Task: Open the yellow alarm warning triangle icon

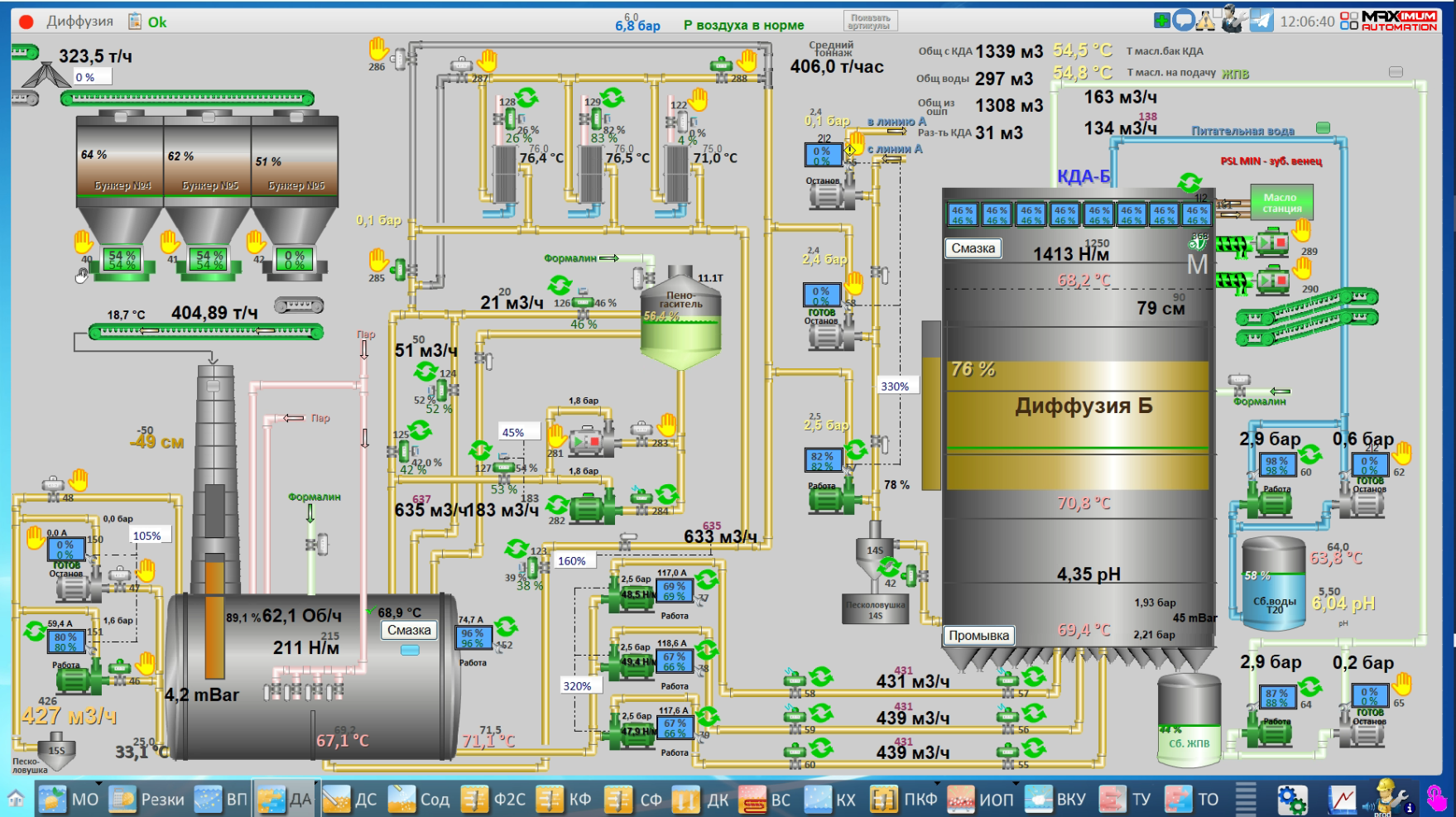Action: coord(1206,21)
